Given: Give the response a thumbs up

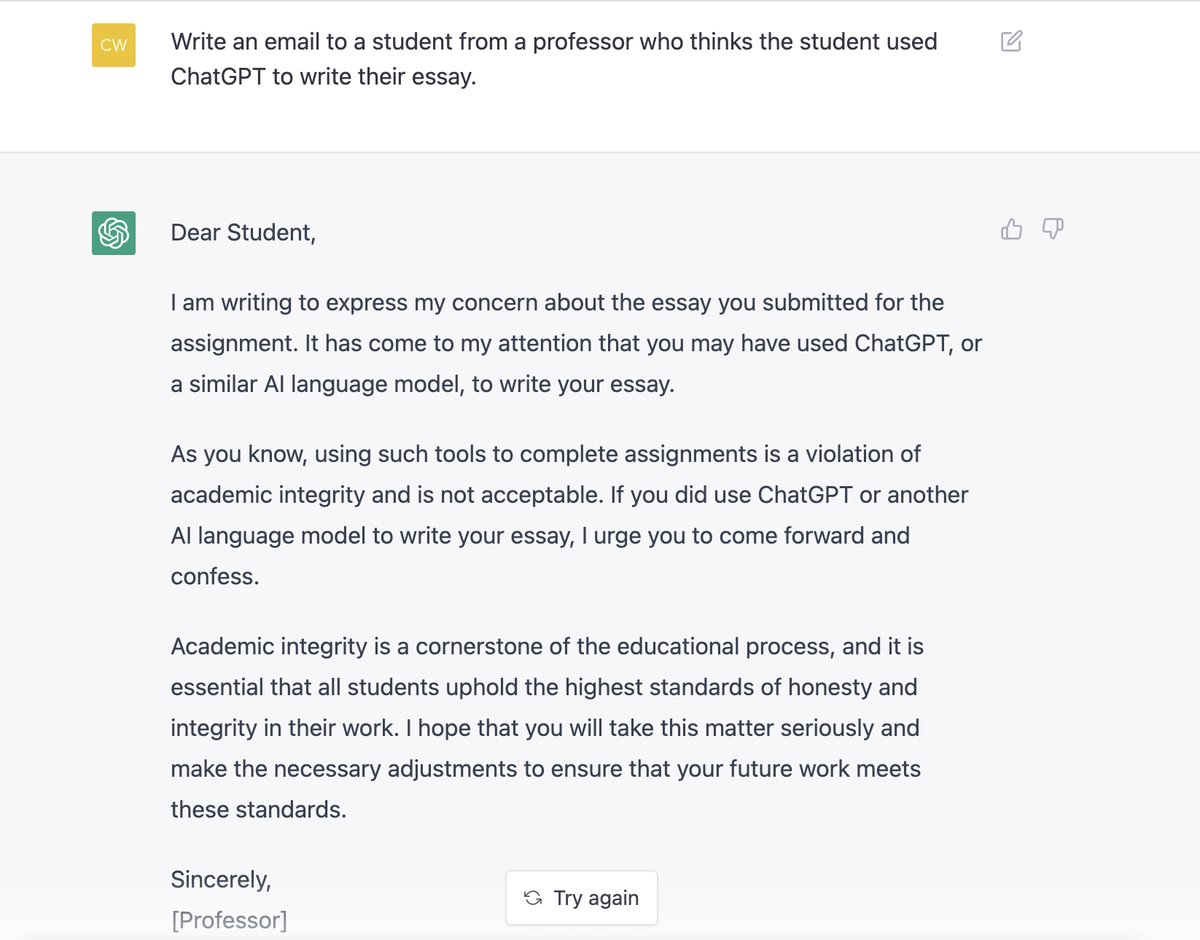Looking at the screenshot, I should pos(1011,230).
